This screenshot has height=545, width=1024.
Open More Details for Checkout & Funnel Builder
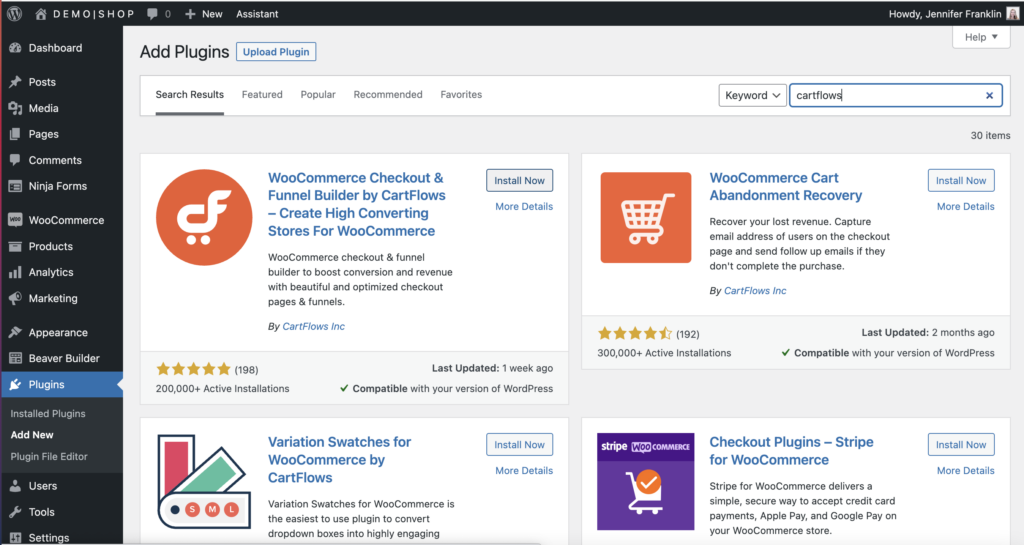coord(524,206)
